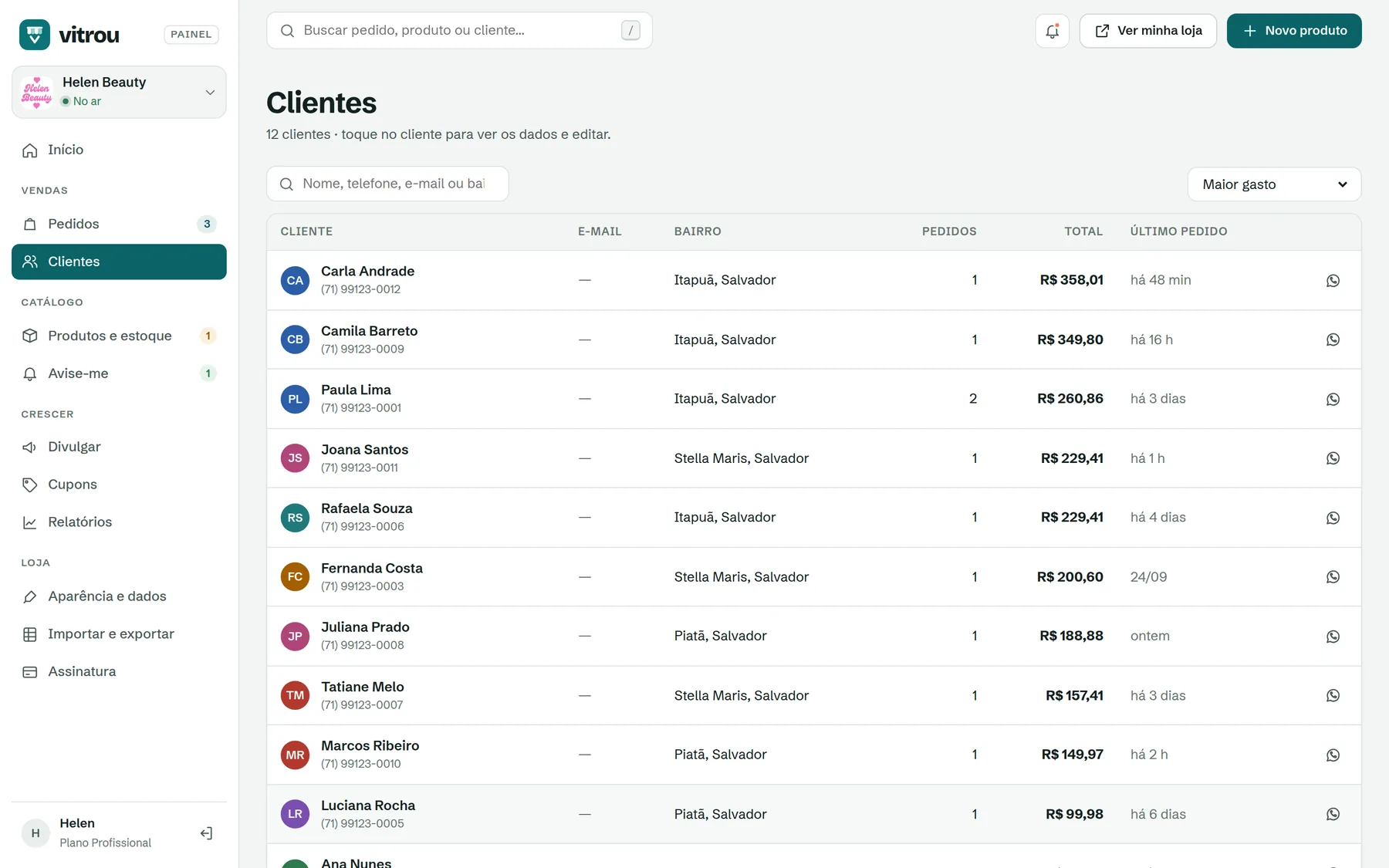1389x868 pixels.
Task: Click the Novo produto button
Action: (x=1294, y=31)
